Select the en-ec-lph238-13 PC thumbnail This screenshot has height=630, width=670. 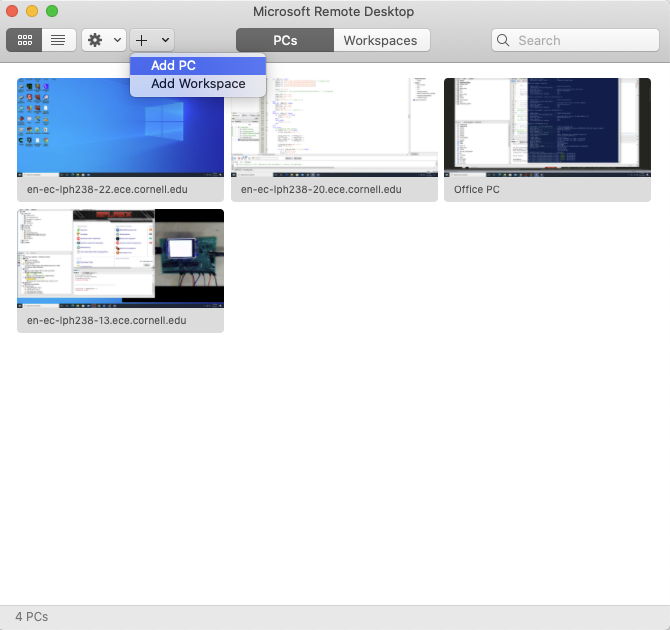[x=120, y=258]
